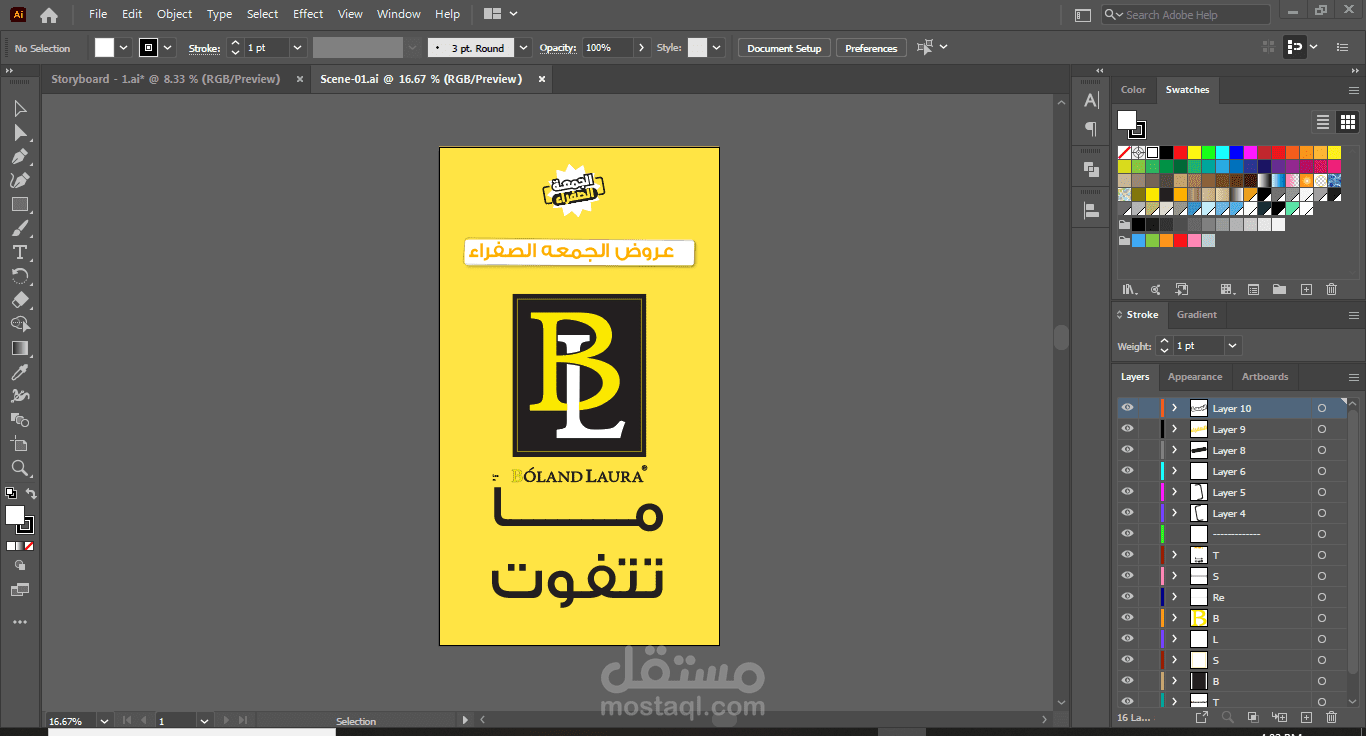Select the Curvature tool
The height and width of the screenshot is (736, 1366).
pos(19,180)
